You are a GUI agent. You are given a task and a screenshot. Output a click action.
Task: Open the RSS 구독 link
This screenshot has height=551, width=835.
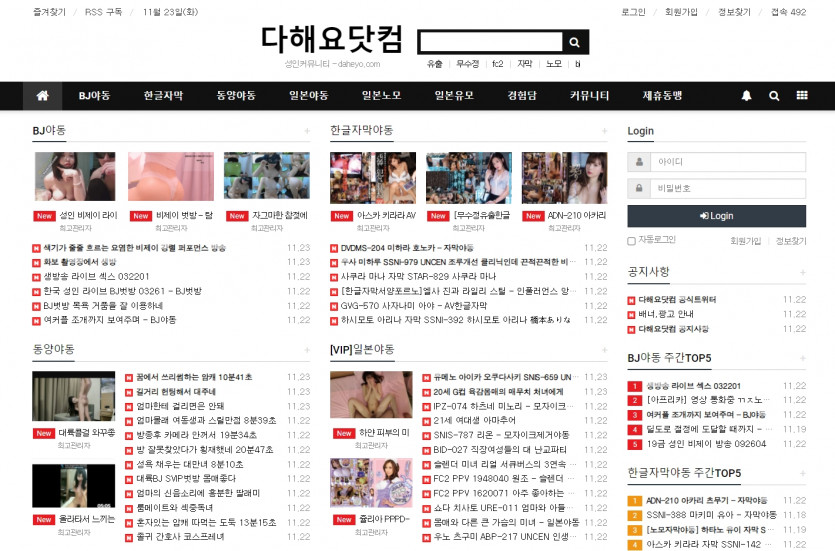pyautogui.click(x=104, y=12)
